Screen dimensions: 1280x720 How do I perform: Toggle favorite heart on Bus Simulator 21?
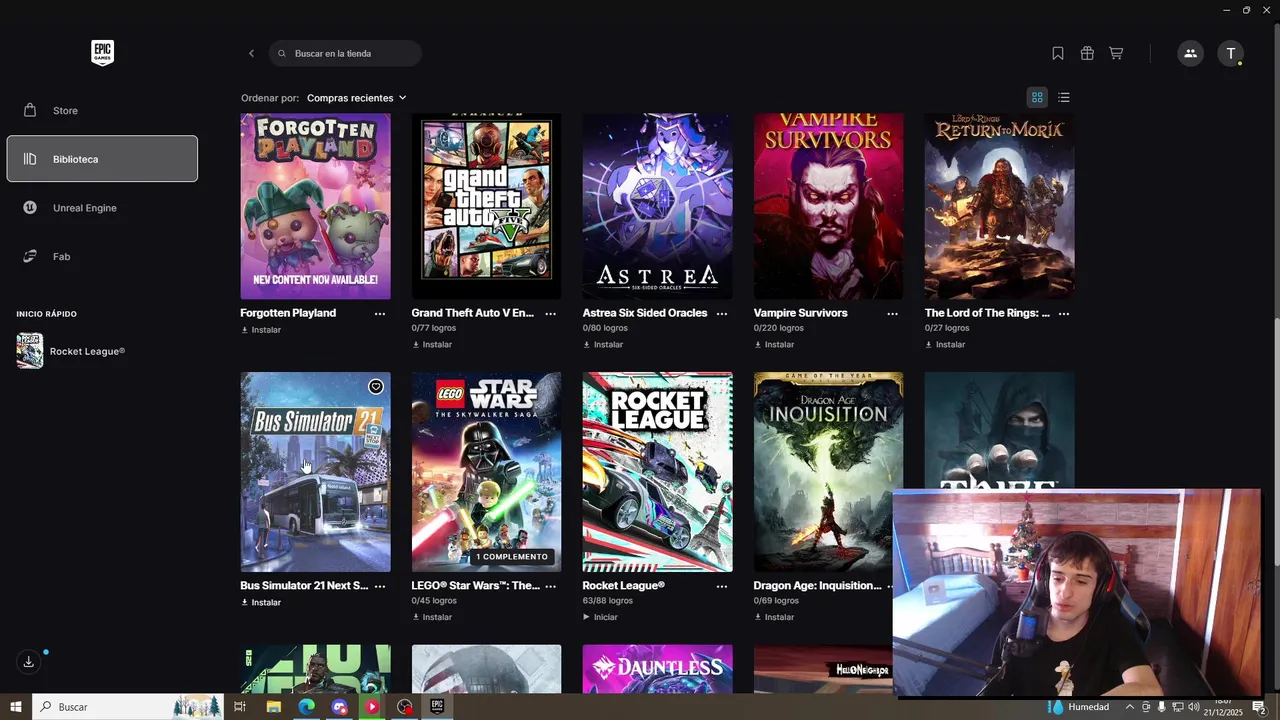pos(376,386)
